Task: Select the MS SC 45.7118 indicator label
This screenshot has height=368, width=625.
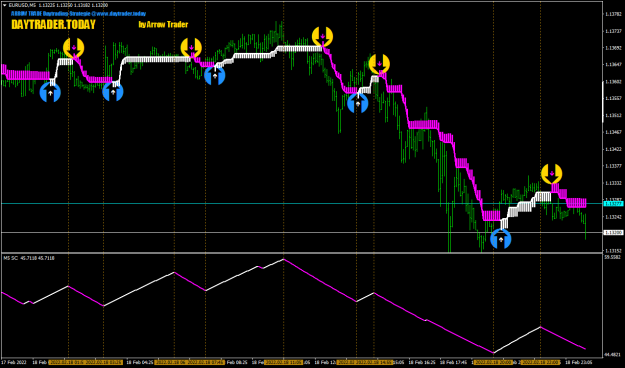Action: (29, 258)
